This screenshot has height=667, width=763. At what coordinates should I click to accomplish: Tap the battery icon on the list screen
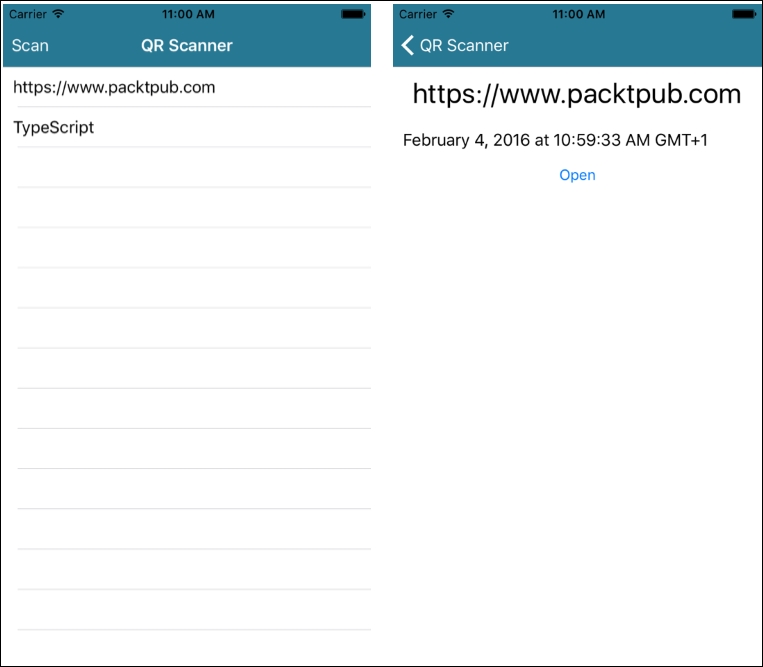(x=353, y=14)
